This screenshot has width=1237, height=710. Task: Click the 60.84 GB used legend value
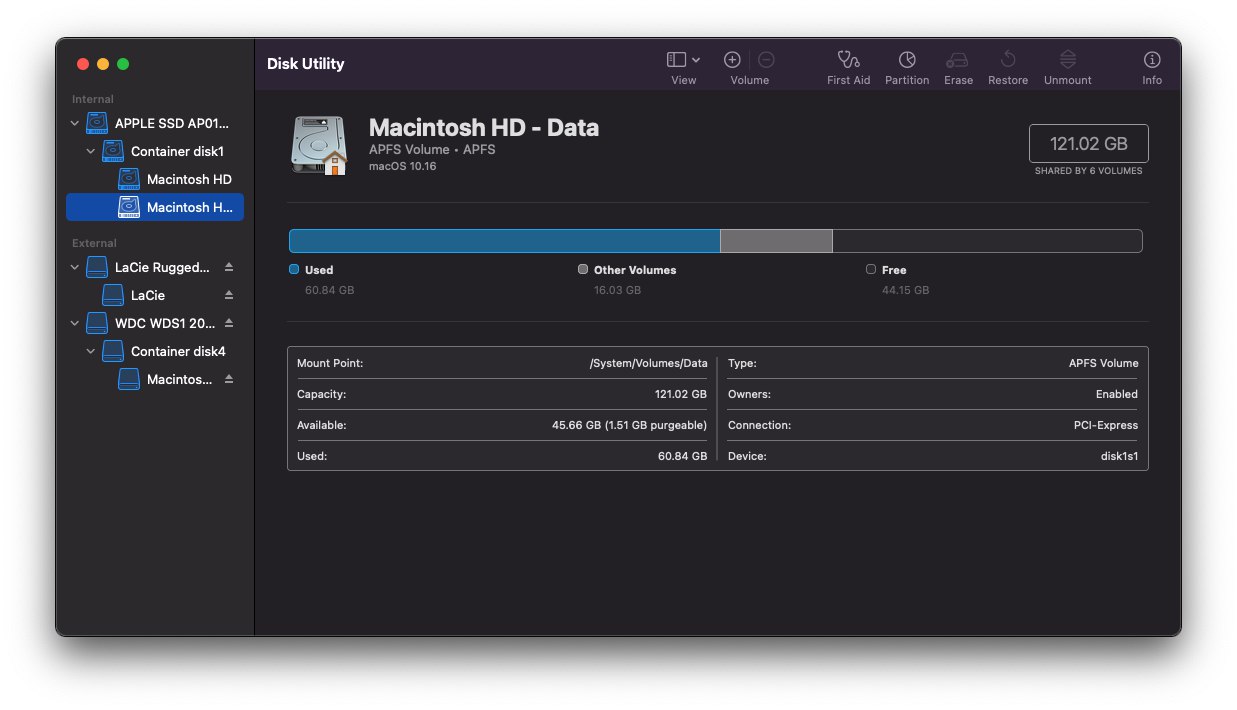click(x=329, y=290)
